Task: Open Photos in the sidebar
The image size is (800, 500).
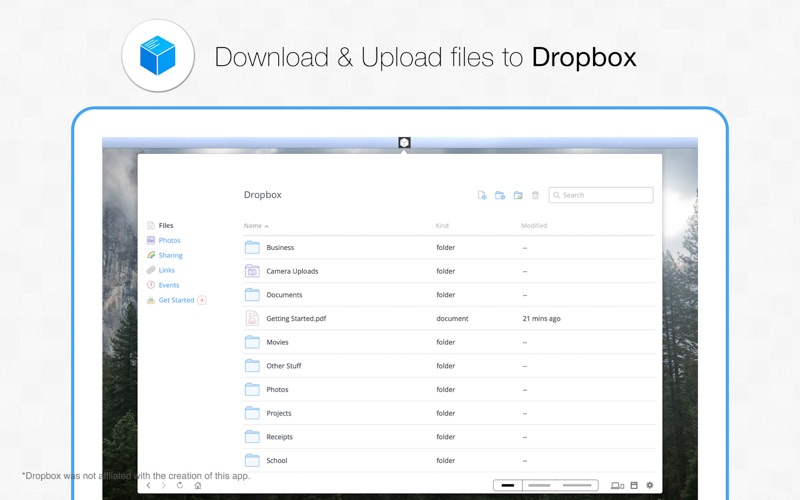Action: pyautogui.click(x=169, y=240)
